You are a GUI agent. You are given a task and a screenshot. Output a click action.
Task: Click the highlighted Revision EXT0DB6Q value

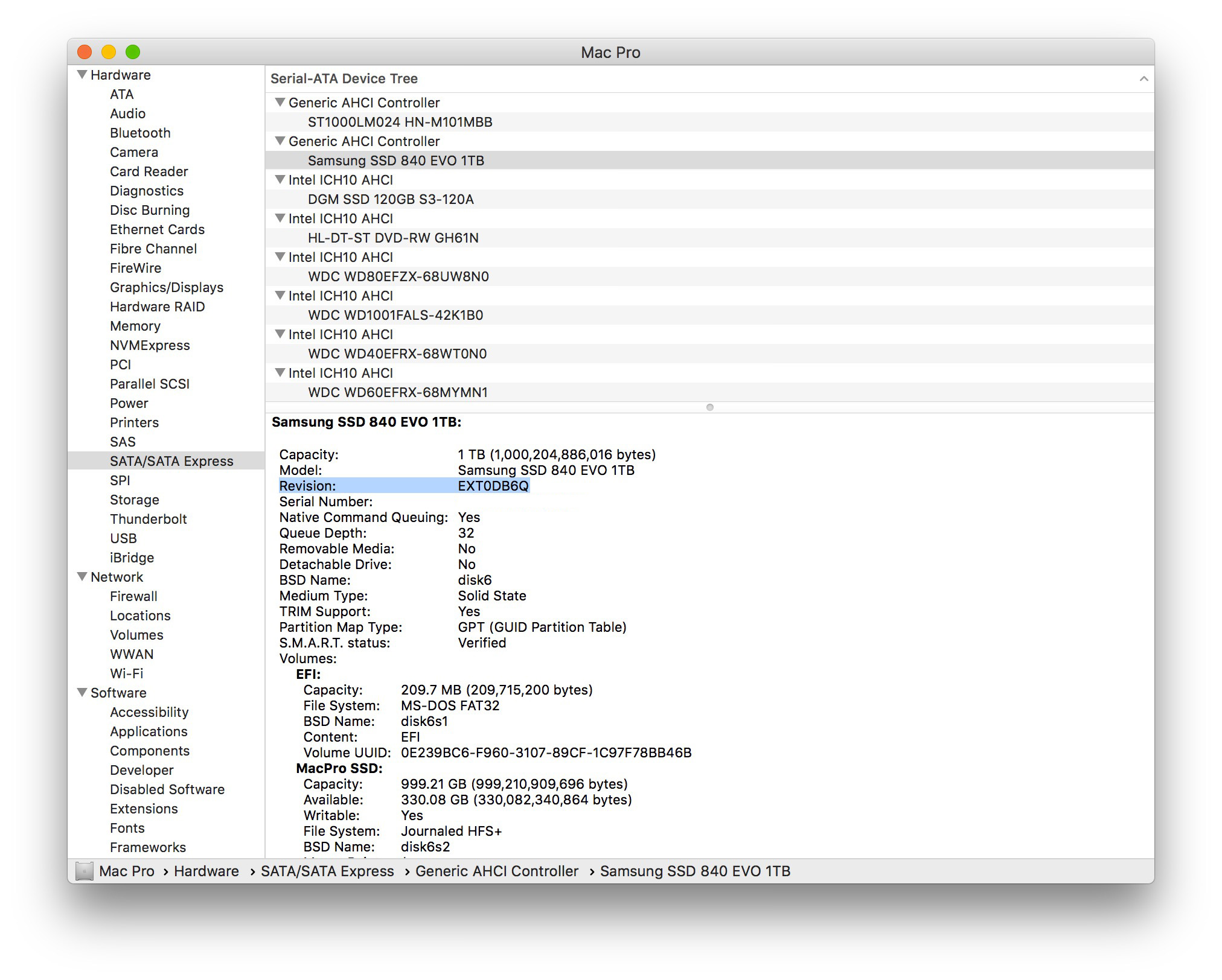click(493, 486)
